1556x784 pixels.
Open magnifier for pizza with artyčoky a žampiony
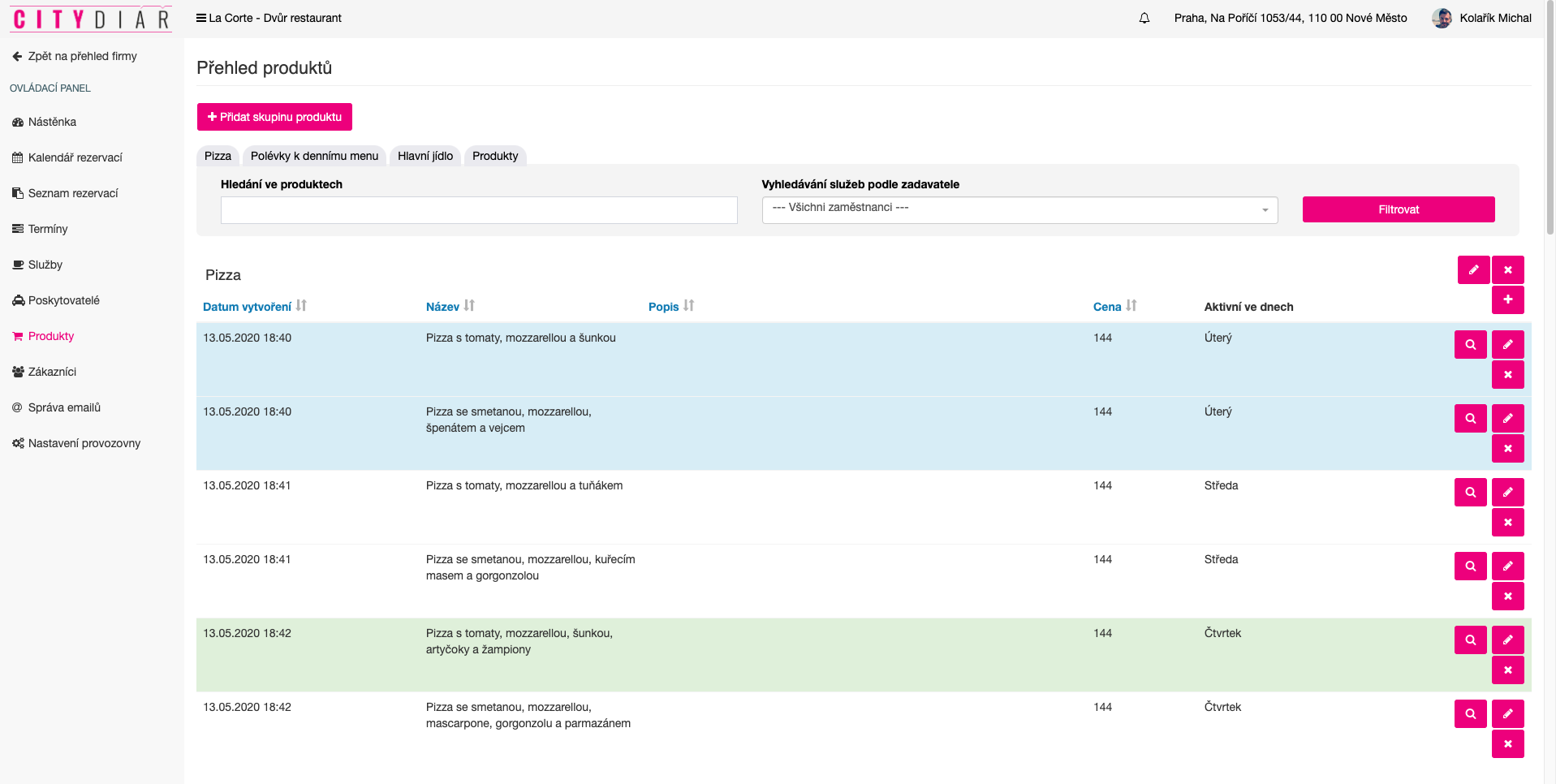[x=1470, y=640]
